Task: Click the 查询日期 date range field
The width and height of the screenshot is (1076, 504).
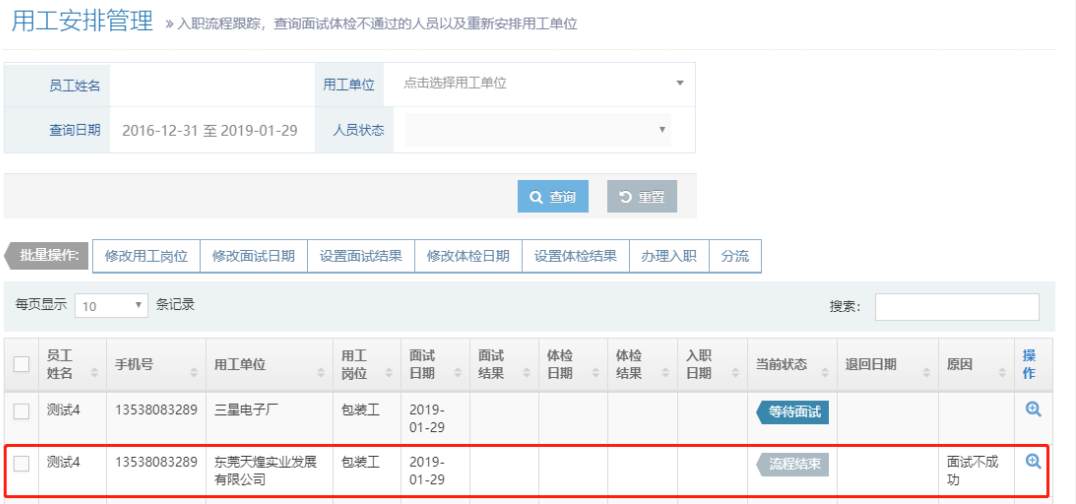Action: [x=210, y=130]
